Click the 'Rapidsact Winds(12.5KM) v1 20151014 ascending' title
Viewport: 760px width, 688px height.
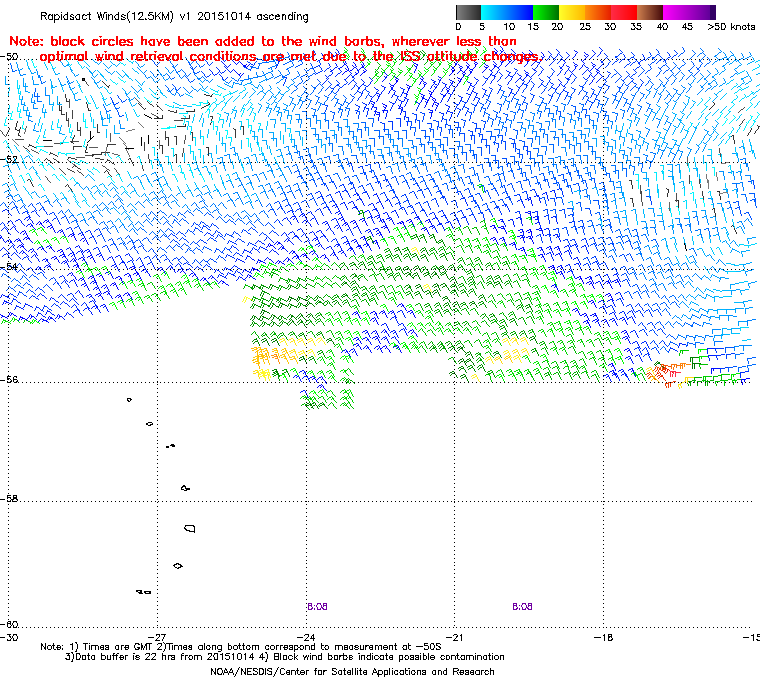click(174, 16)
